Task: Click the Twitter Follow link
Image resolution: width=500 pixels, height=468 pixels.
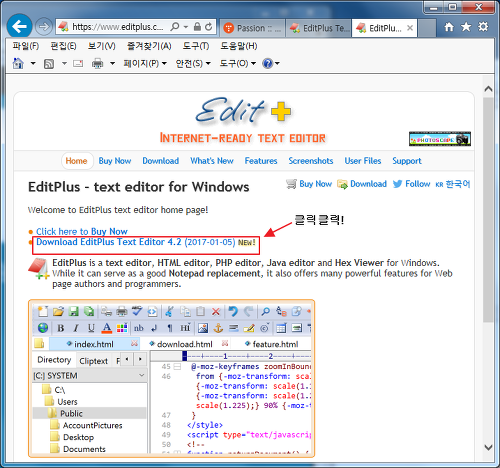Action: click(x=411, y=184)
